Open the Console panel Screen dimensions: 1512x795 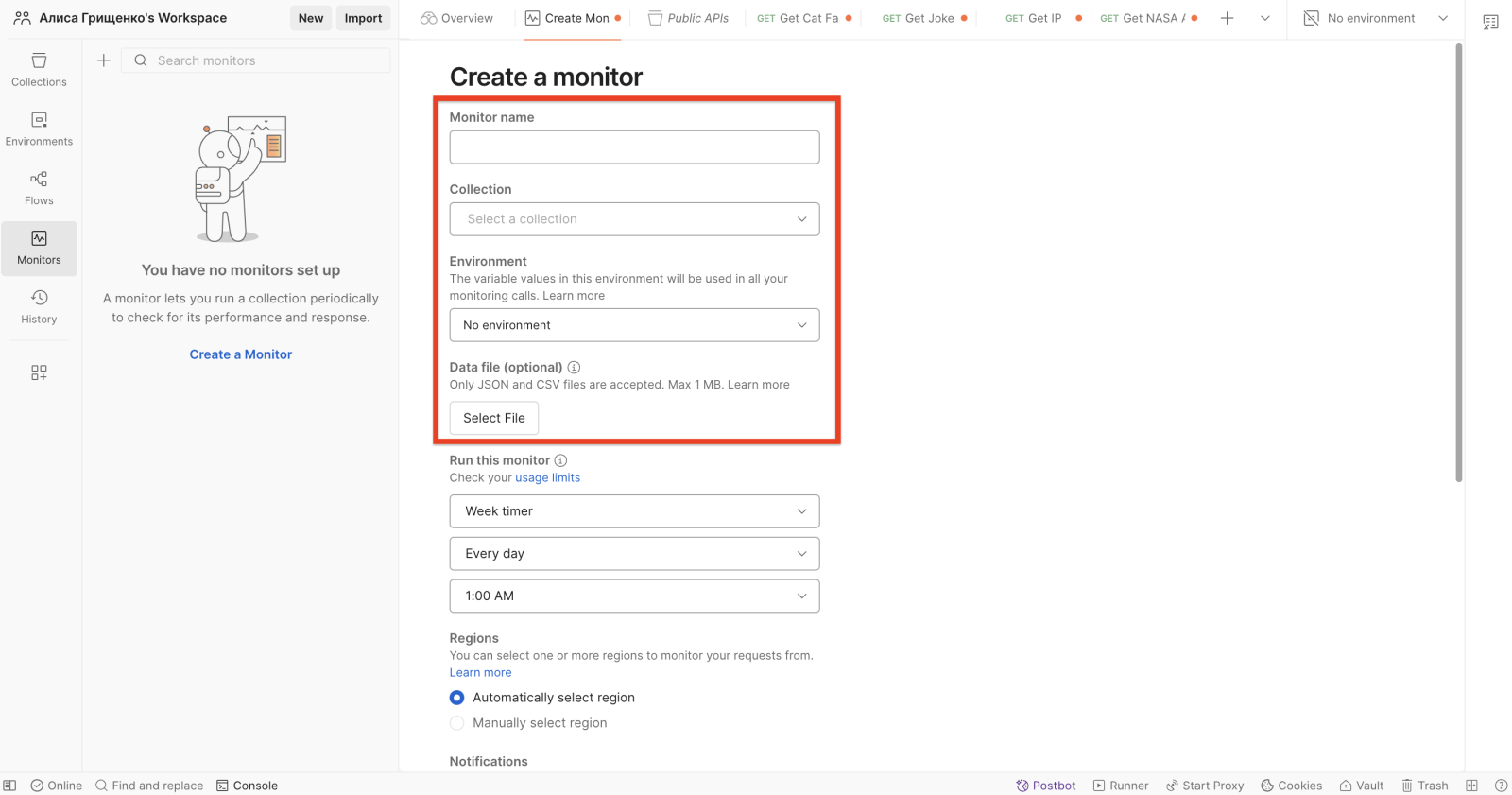pyautogui.click(x=247, y=786)
